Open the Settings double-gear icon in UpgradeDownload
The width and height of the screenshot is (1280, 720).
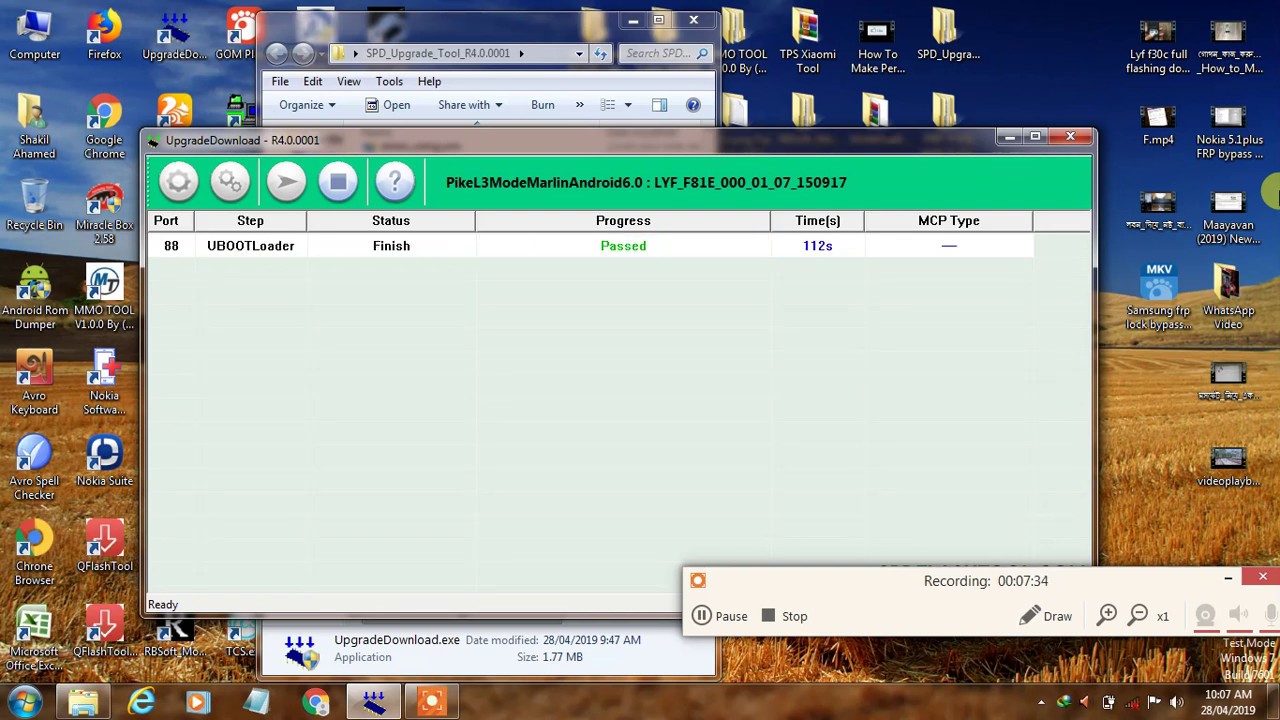click(230, 182)
